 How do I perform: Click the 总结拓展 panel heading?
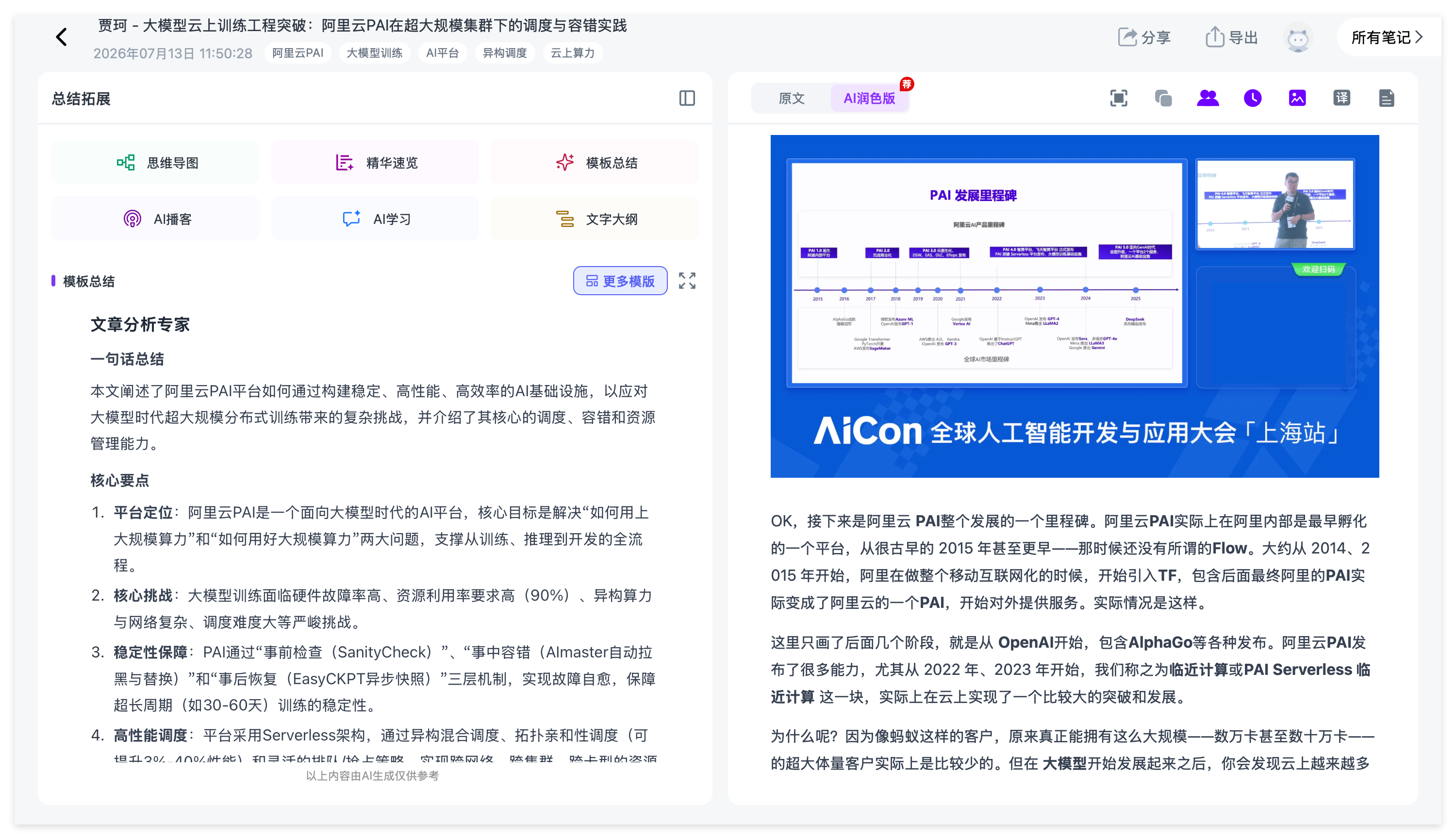[x=81, y=99]
